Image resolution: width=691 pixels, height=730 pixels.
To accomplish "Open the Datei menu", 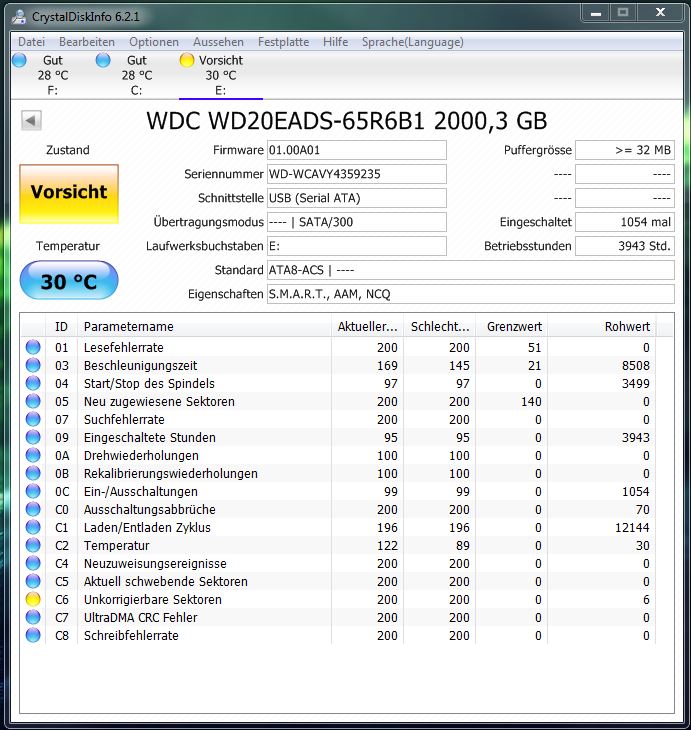I will pos(32,42).
